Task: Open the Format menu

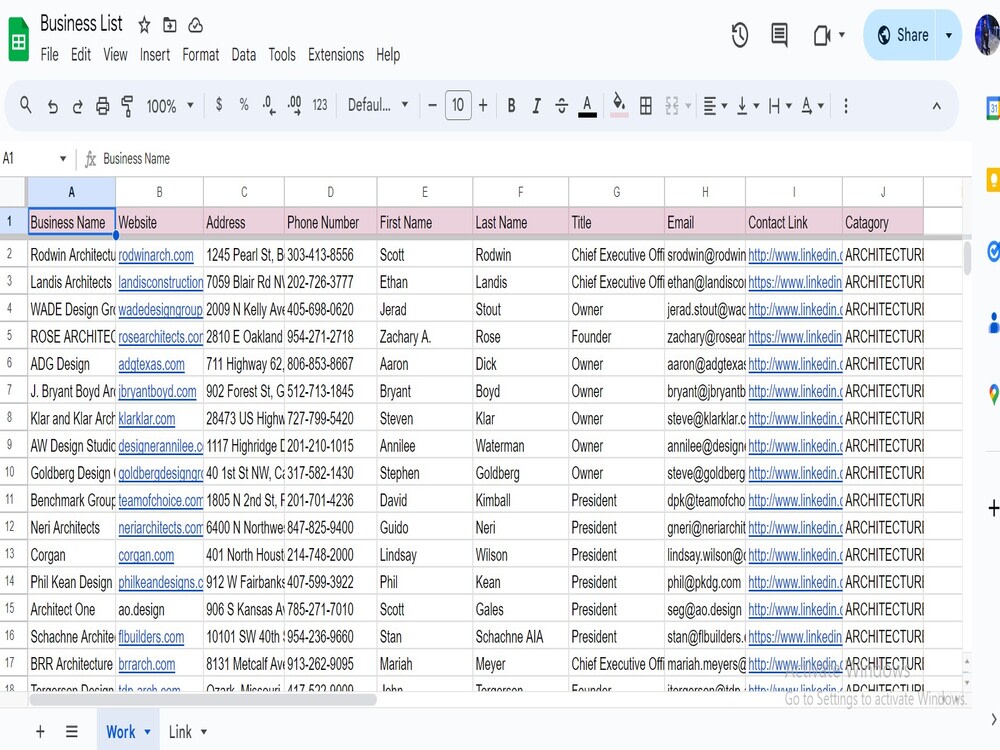Action: click(x=200, y=55)
